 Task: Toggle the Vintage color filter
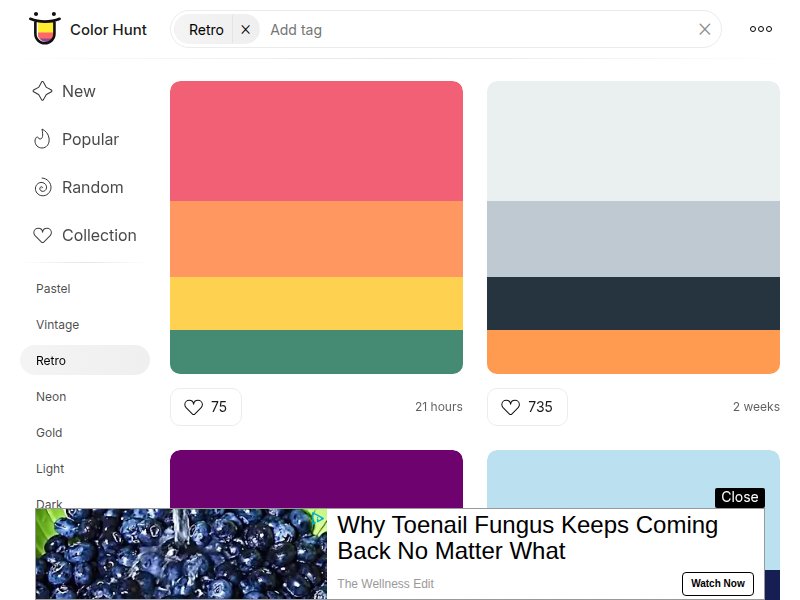click(58, 325)
